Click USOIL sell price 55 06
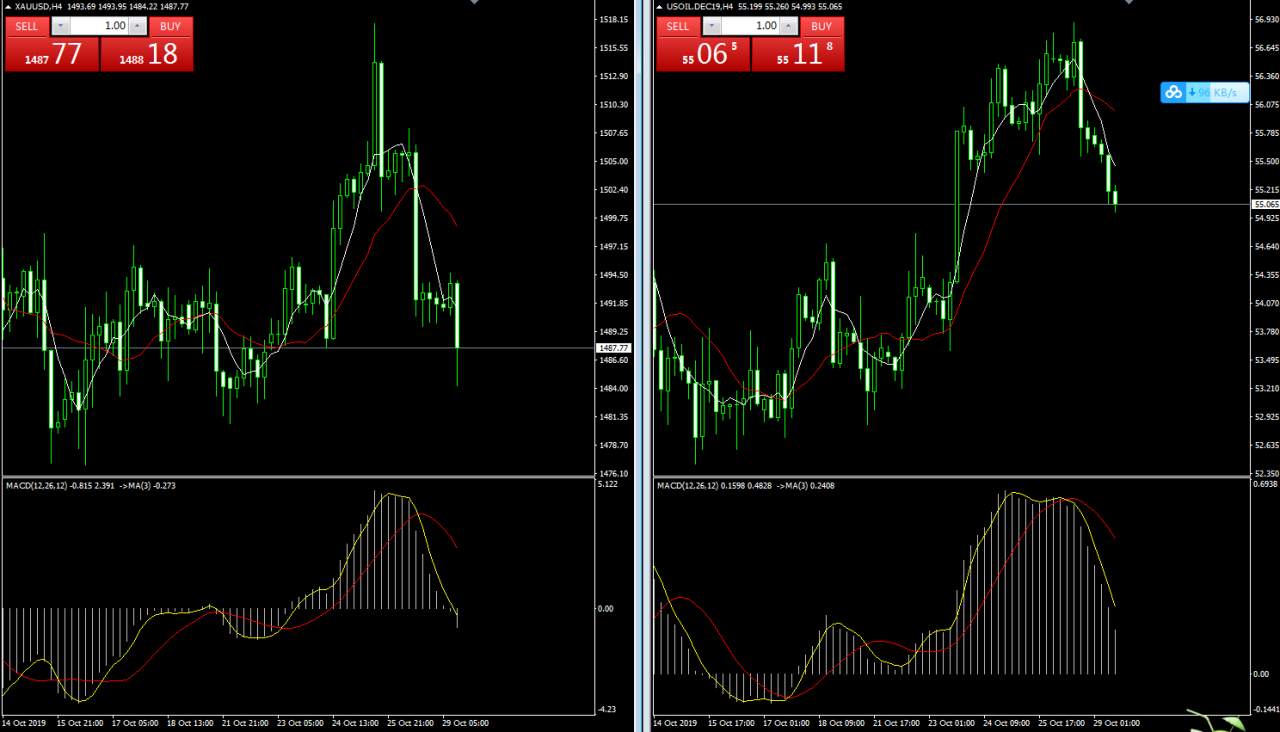Viewport: 1280px width, 732px height. [x=703, y=54]
